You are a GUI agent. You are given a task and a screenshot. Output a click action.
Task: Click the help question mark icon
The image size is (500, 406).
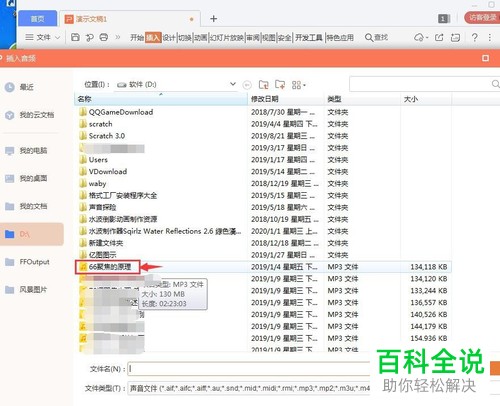point(474,37)
